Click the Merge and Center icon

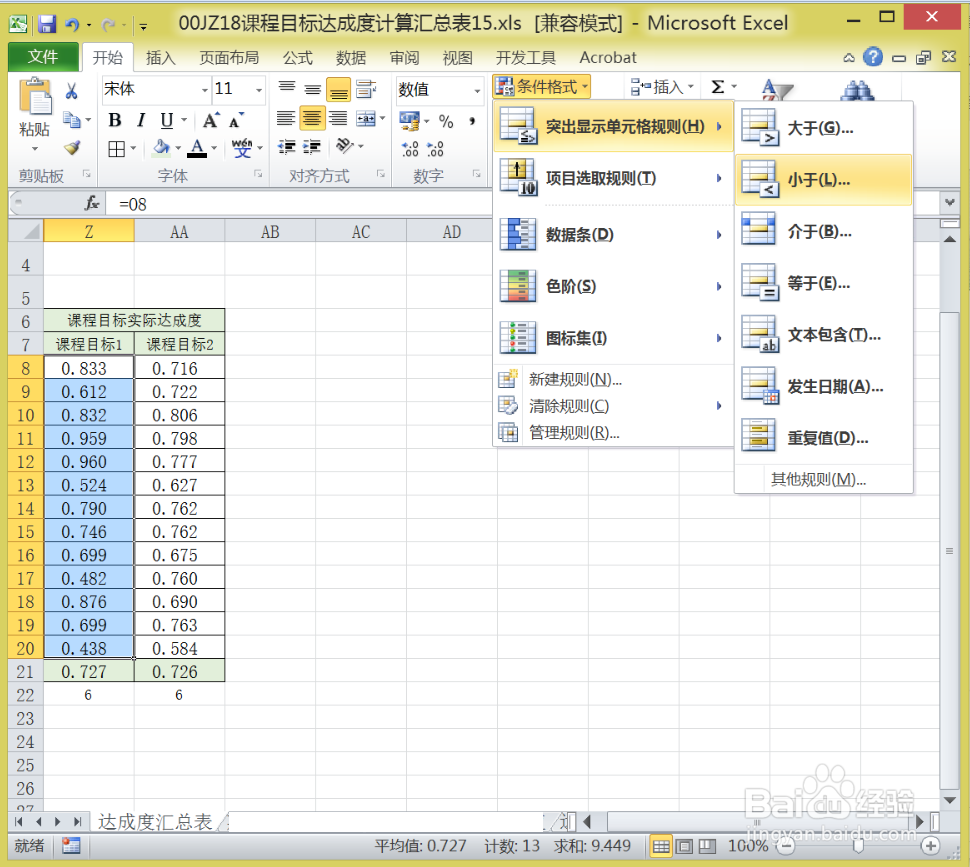pos(366,119)
